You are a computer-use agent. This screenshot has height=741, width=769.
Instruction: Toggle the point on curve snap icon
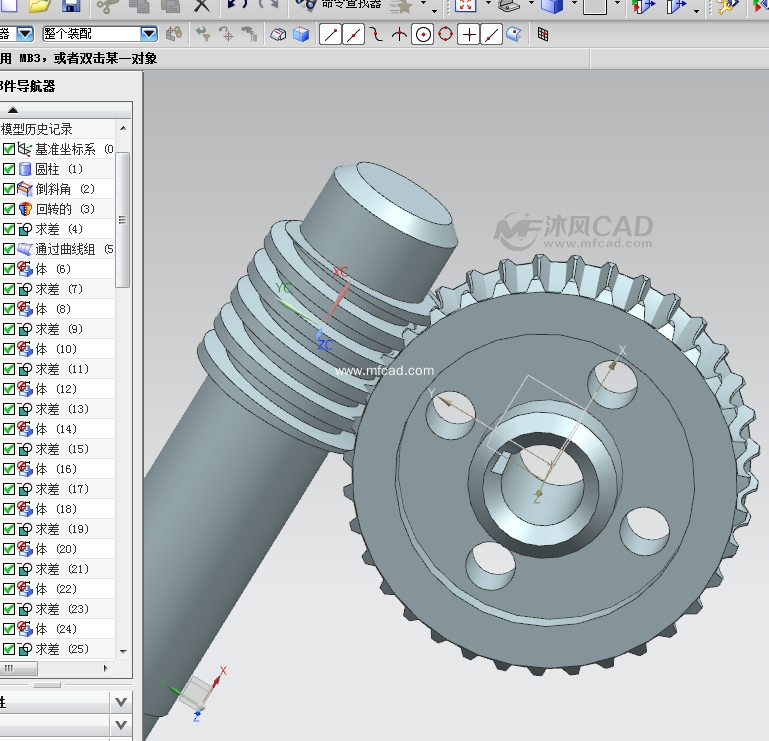pos(491,34)
